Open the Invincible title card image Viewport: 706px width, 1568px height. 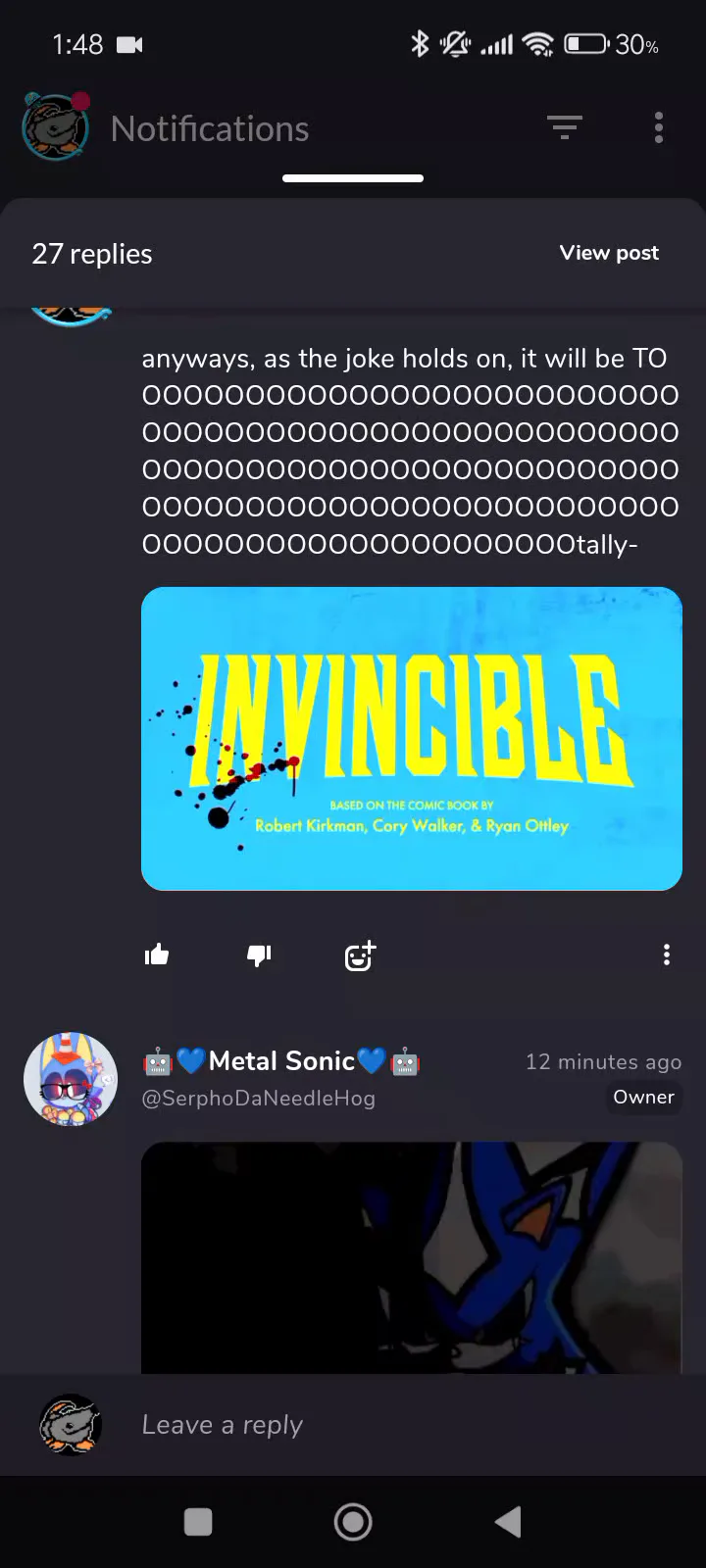(x=412, y=739)
